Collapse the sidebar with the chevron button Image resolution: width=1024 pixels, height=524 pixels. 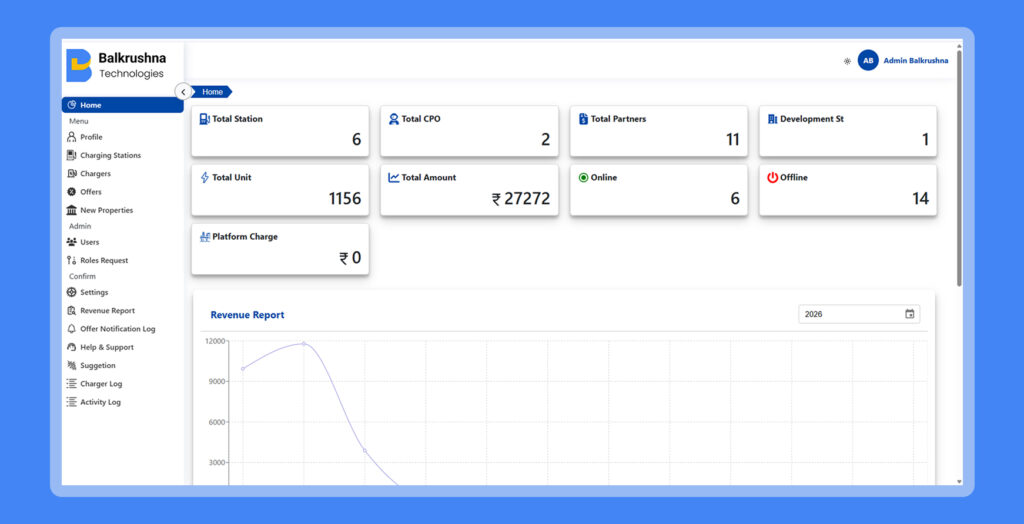[184, 92]
